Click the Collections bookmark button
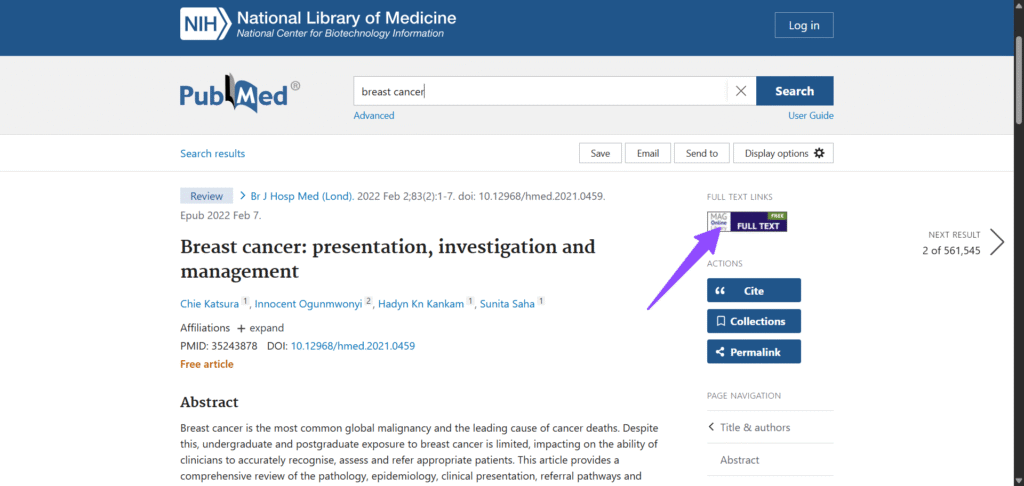The image size is (1024, 486). [x=753, y=321]
